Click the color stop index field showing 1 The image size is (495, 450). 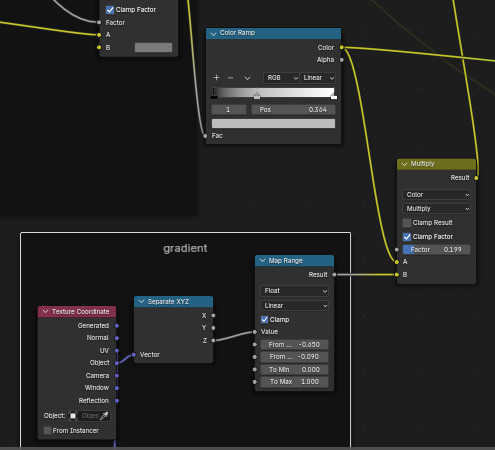click(229, 110)
